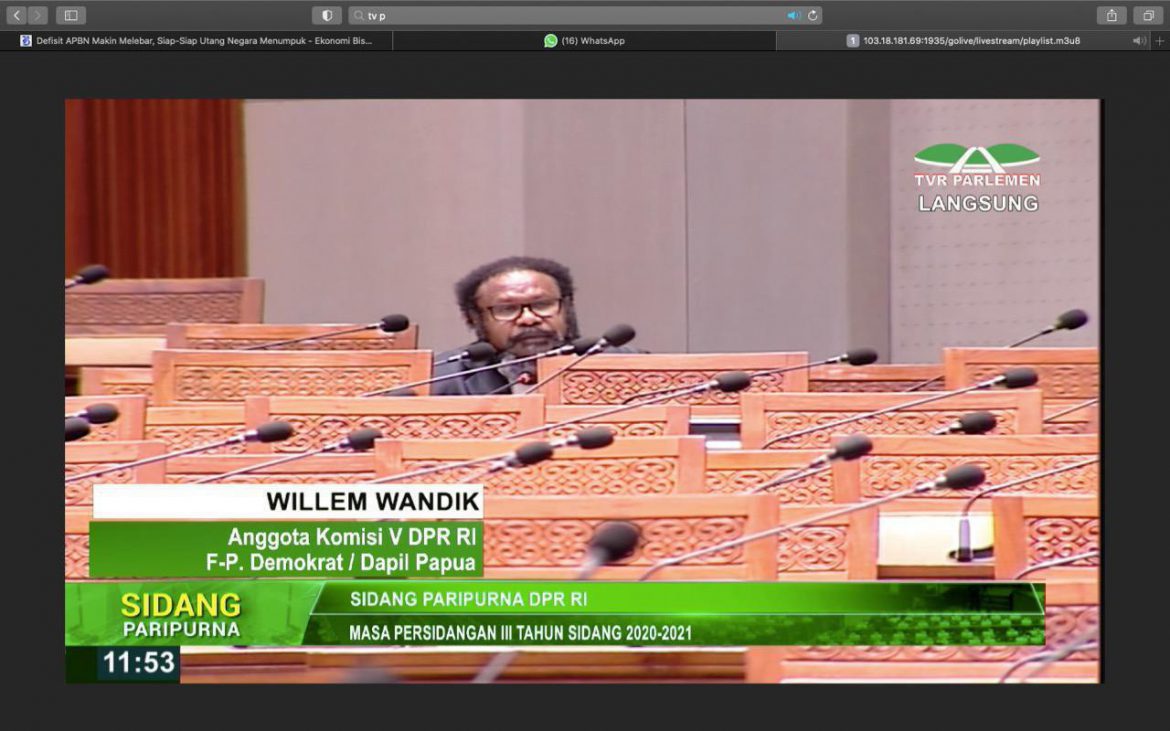Mute audio from the address bar speaker icon
1170x731 pixels.
coord(793,15)
